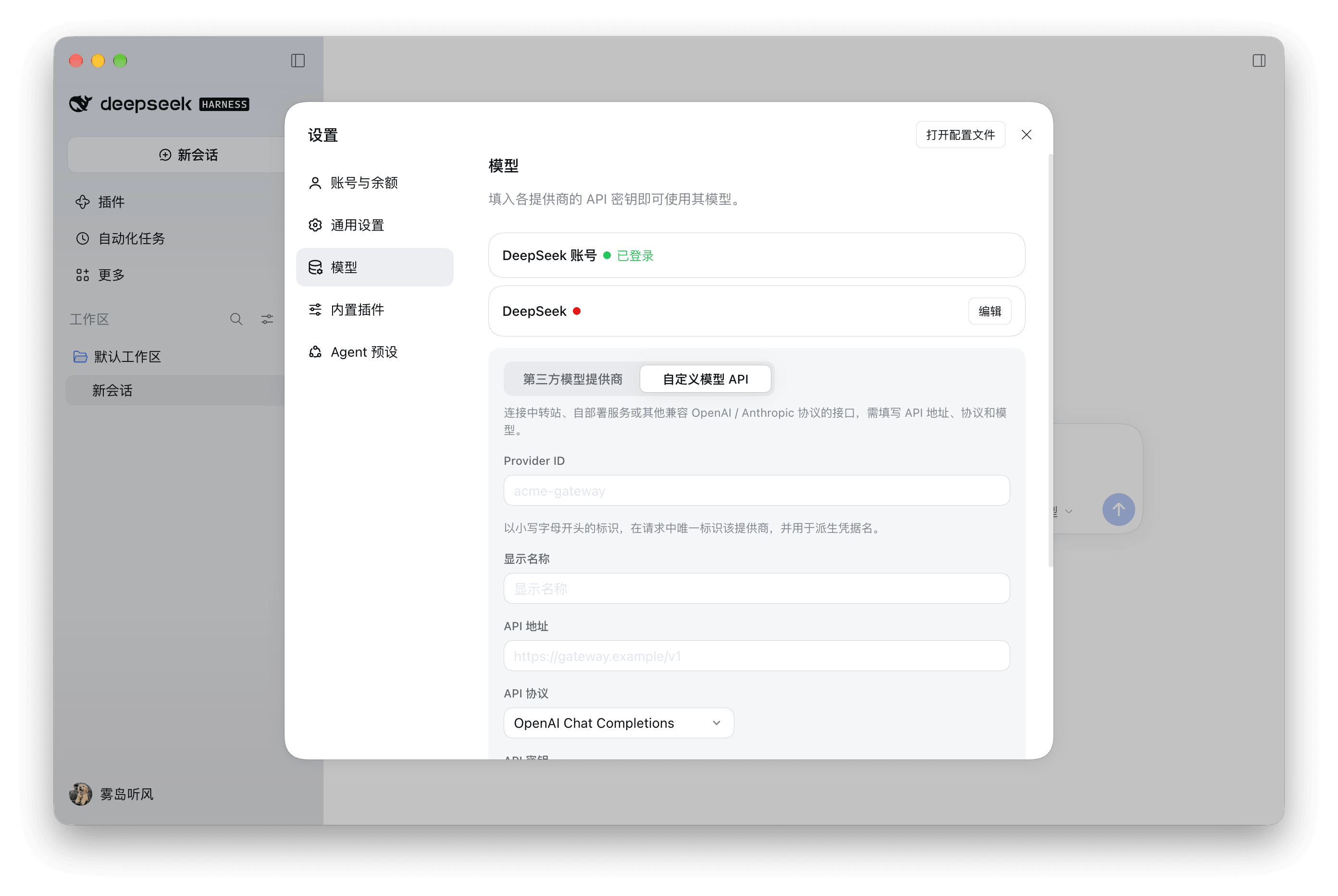Search workspaces with the magnifier icon

point(236,319)
